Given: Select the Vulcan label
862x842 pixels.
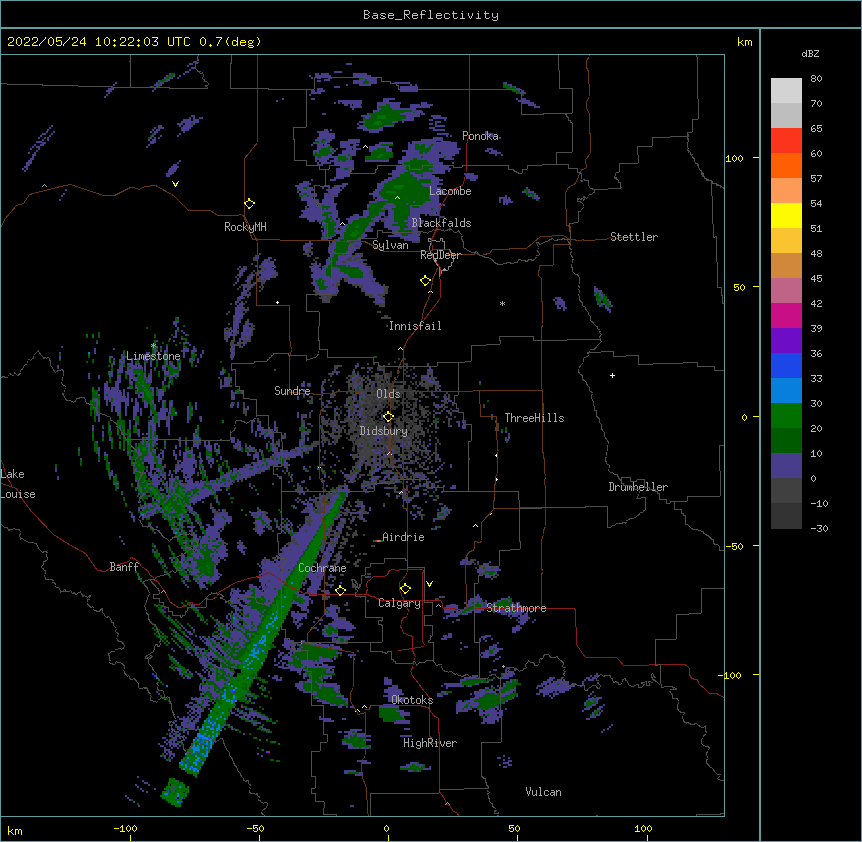Looking at the screenshot, I should pyautogui.click(x=543, y=792).
